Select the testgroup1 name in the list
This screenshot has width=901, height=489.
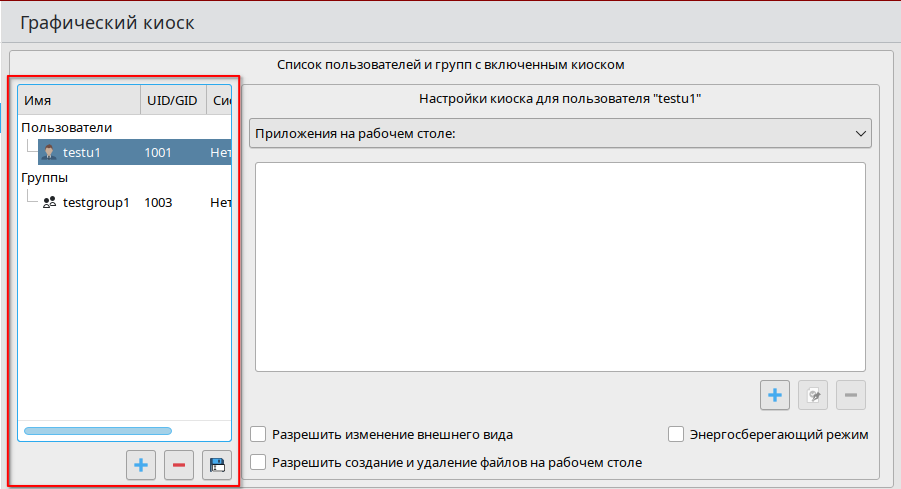96,203
